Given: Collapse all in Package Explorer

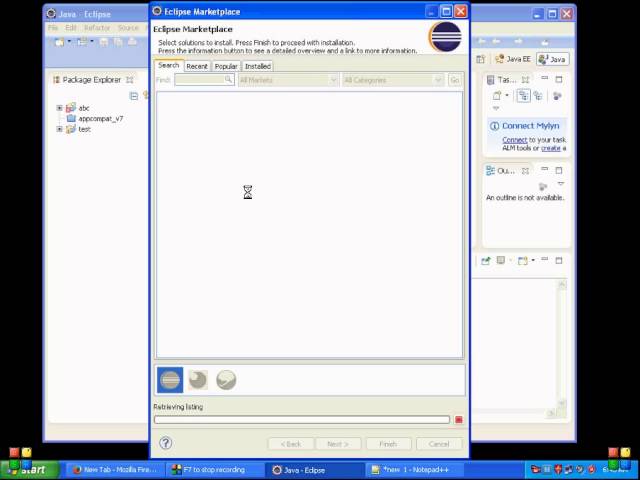Looking at the screenshot, I should pos(133,96).
